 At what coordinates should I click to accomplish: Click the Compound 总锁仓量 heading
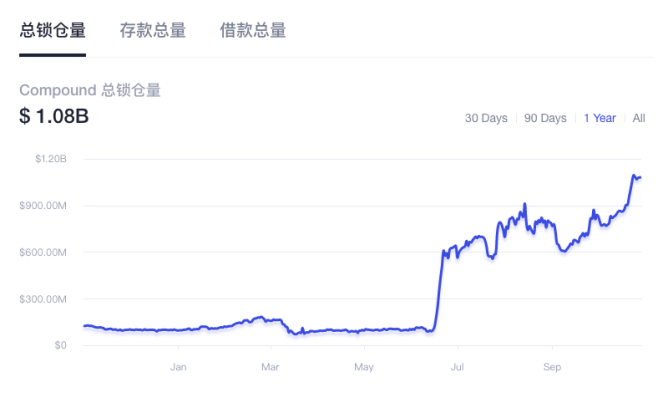(x=90, y=90)
